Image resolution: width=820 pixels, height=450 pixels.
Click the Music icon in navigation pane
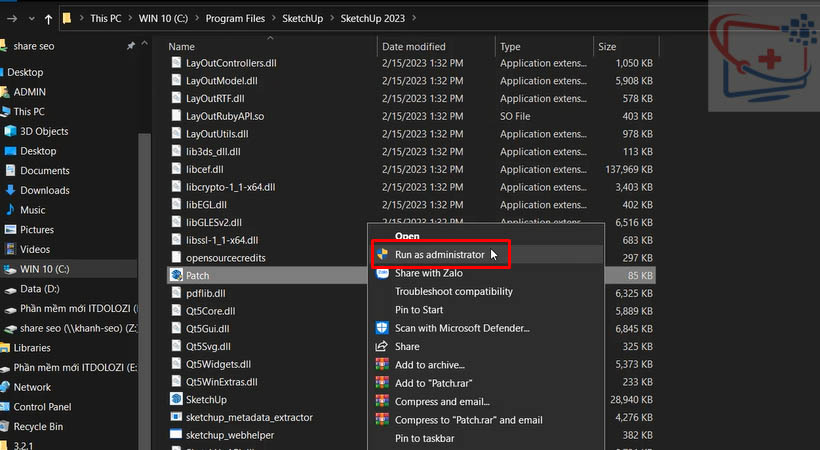point(10,210)
